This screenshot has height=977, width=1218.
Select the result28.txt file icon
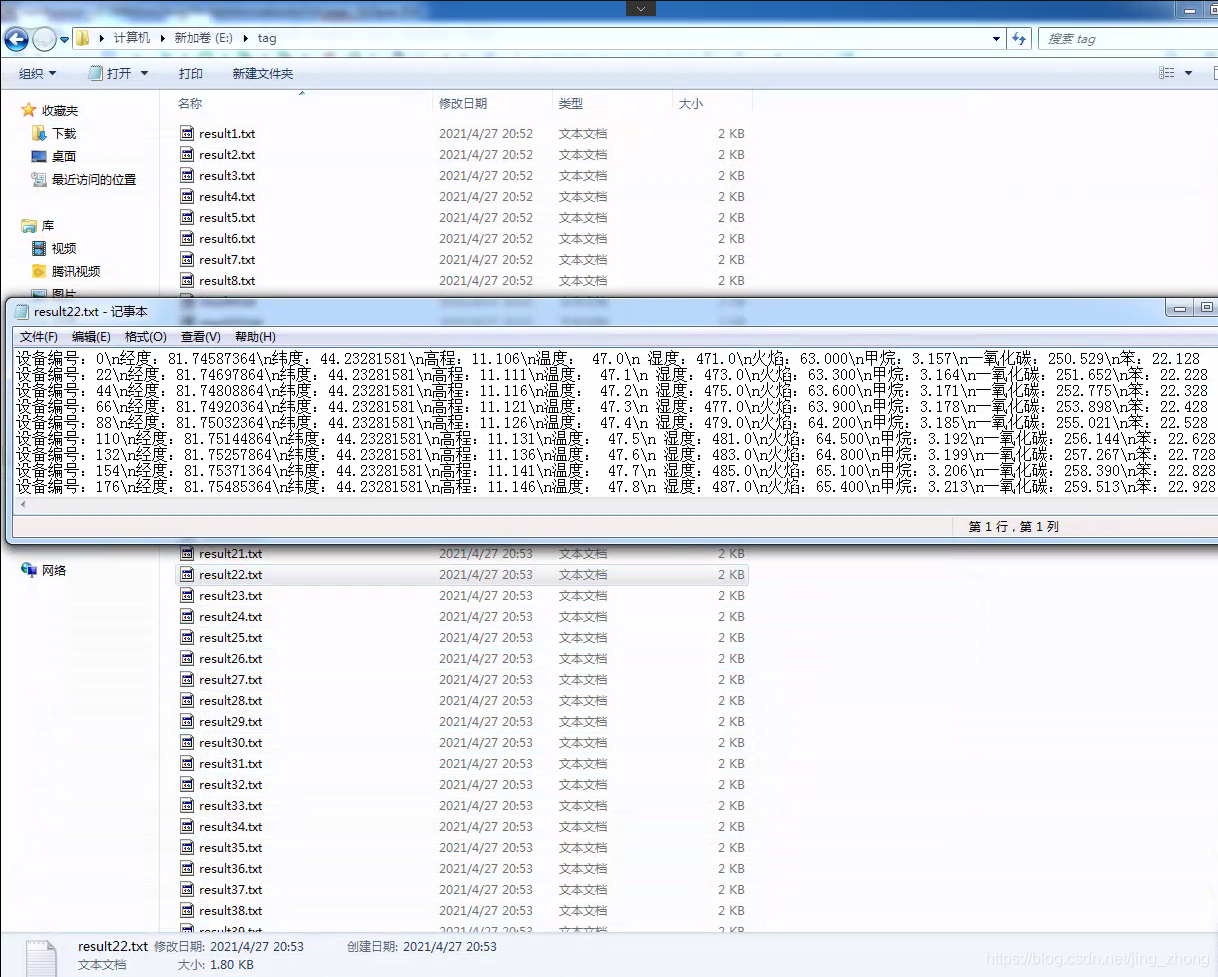187,700
